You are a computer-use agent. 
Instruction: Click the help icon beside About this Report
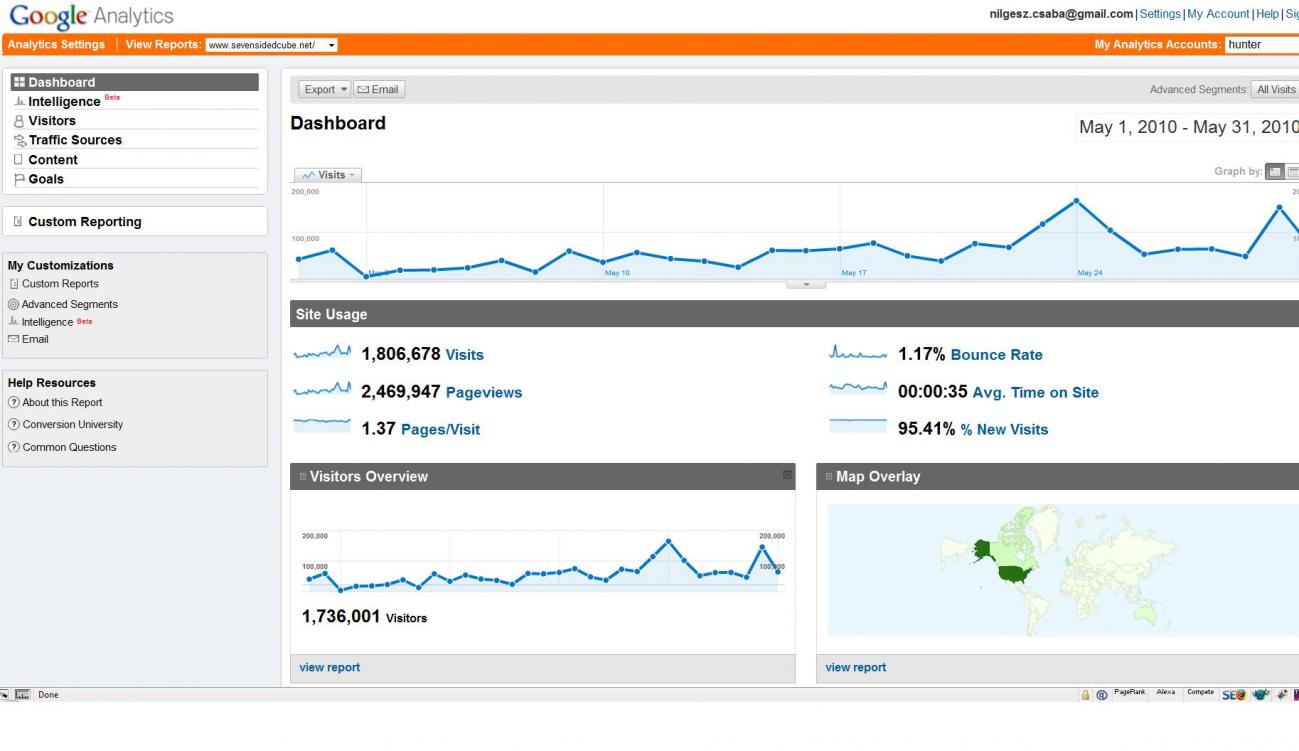tap(13, 403)
